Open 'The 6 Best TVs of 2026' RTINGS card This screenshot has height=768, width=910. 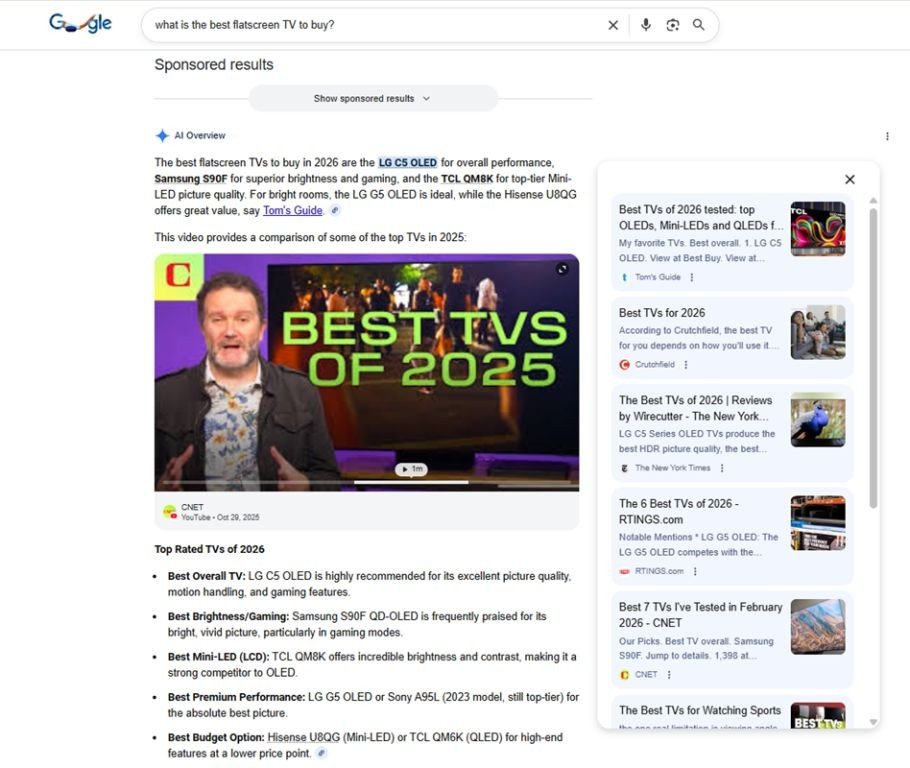point(732,536)
